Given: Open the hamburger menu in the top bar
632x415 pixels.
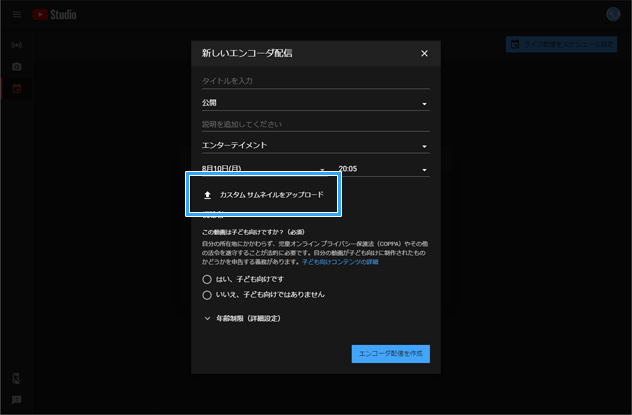Looking at the screenshot, I should (16, 15).
